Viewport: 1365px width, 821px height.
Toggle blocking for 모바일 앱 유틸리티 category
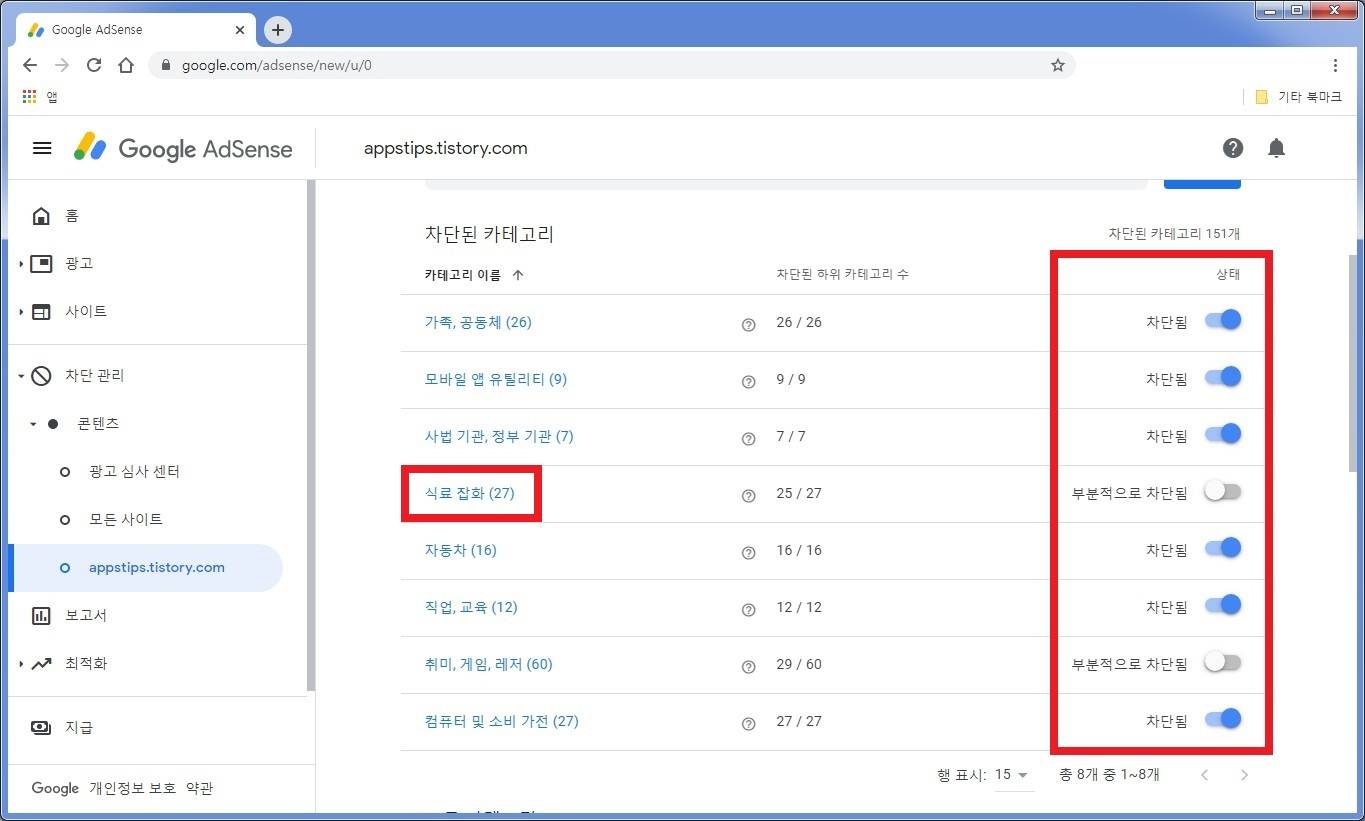click(x=1223, y=377)
